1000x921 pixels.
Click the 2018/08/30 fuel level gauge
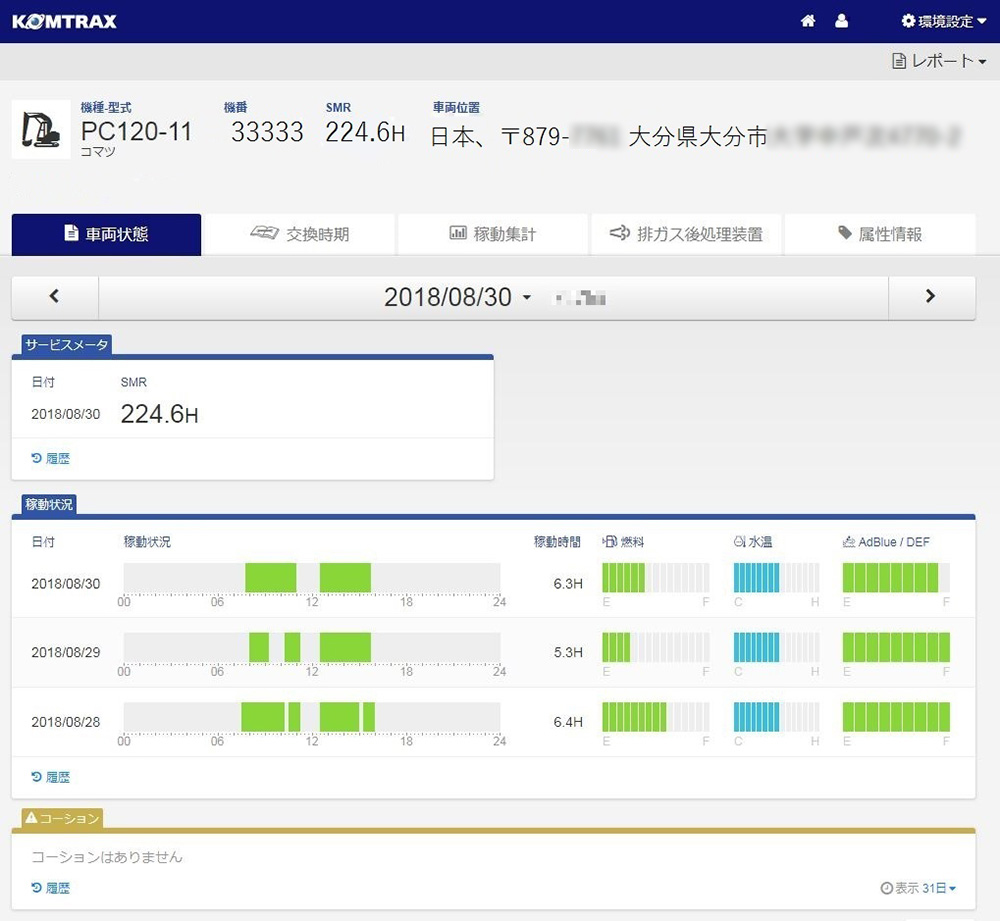[655, 578]
